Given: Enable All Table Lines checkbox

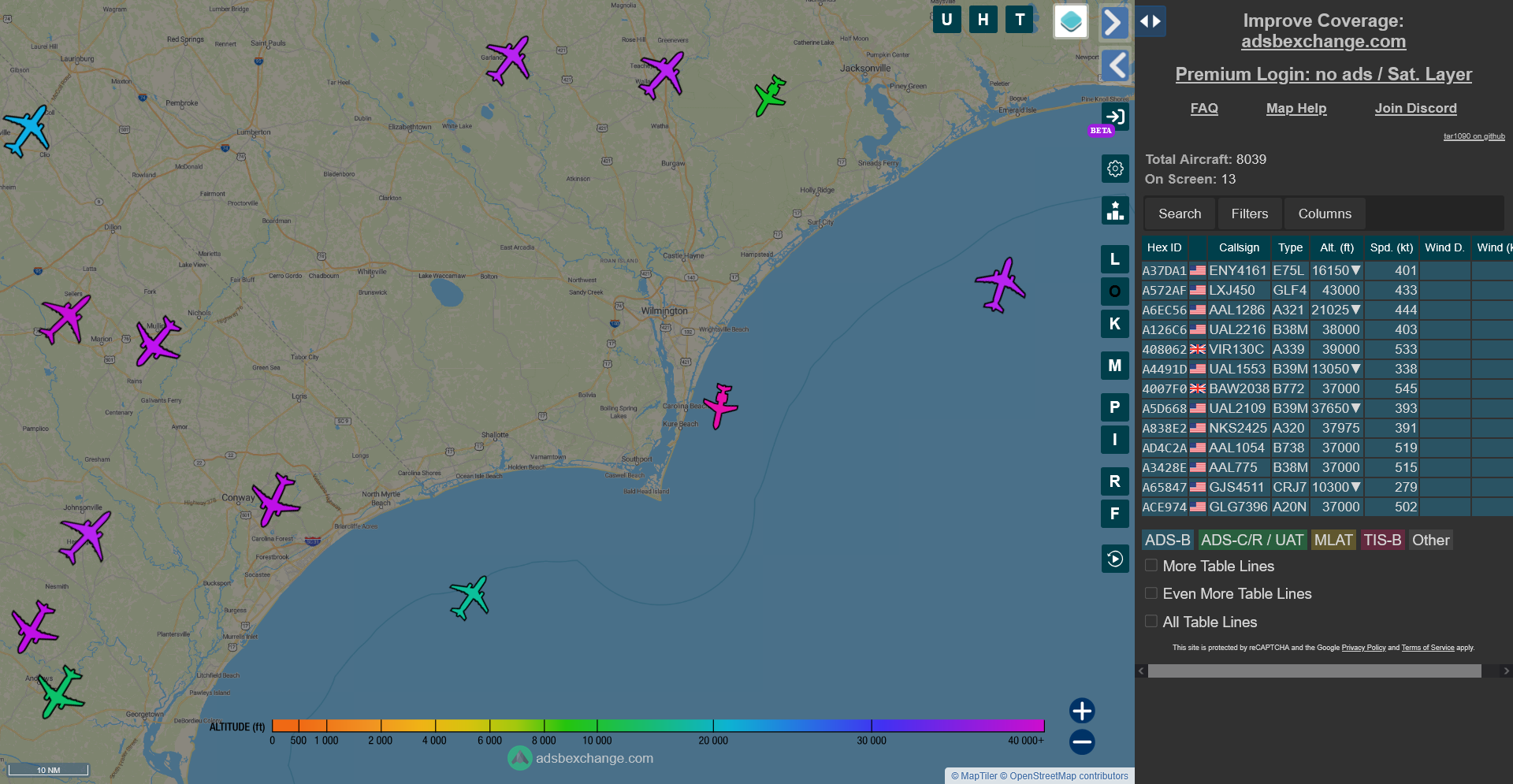Looking at the screenshot, I should coord(1151,622).
